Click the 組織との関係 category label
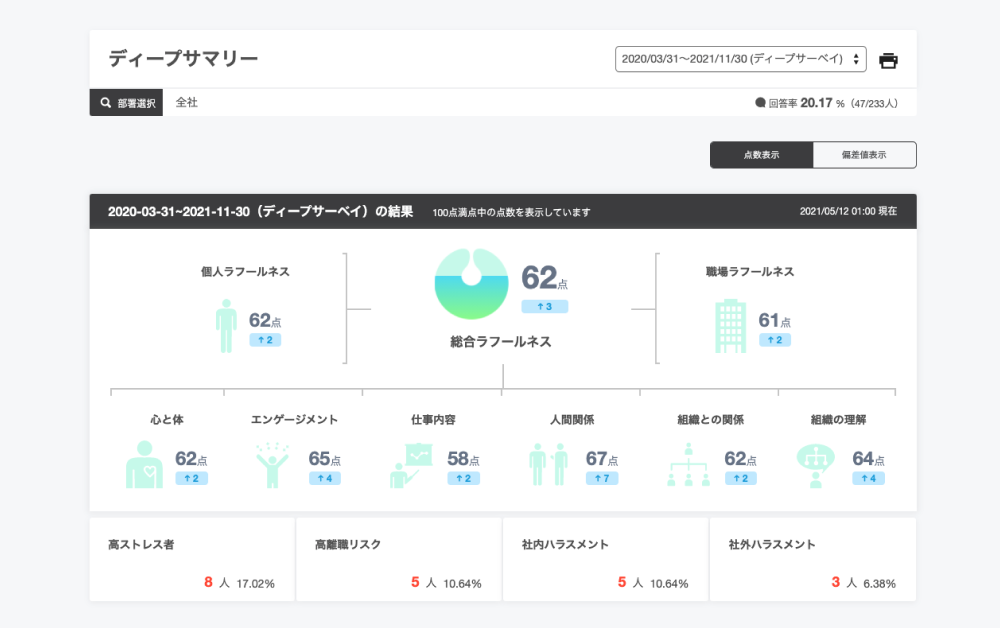The height and width of the screenshot is (628, 1000). click(x=710, y=420)
